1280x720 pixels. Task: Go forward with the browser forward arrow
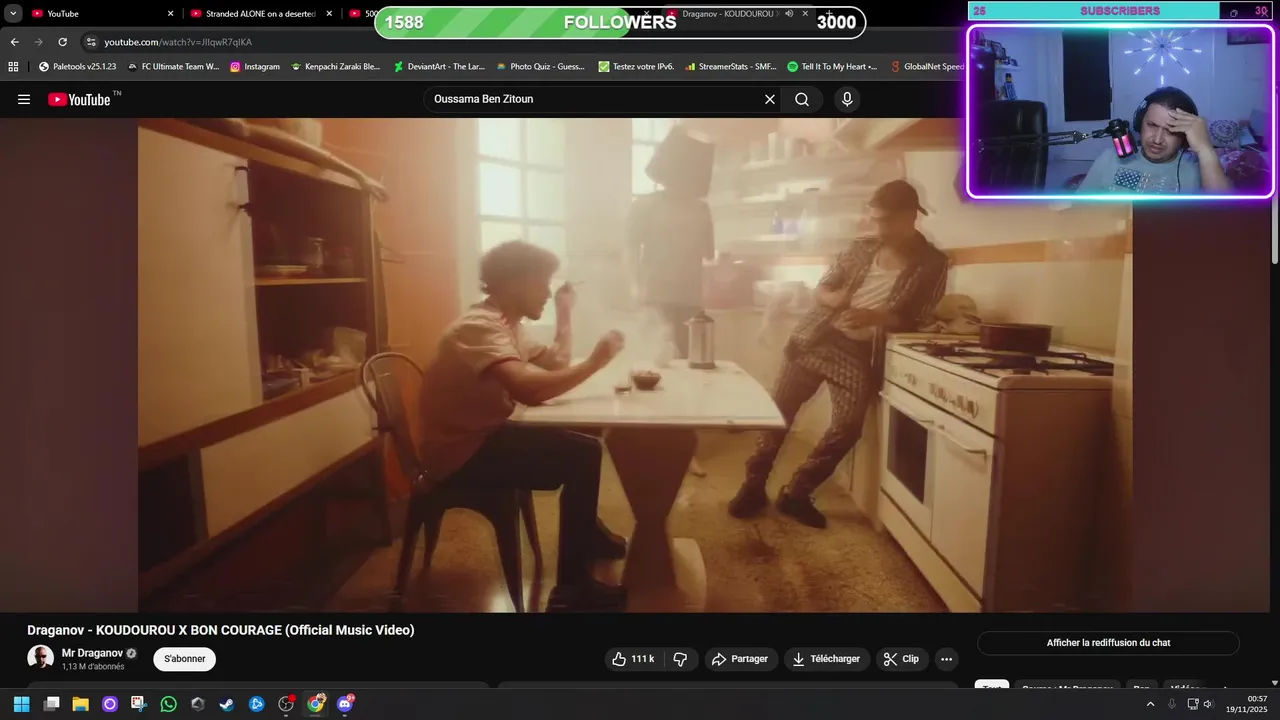[38, 42]
